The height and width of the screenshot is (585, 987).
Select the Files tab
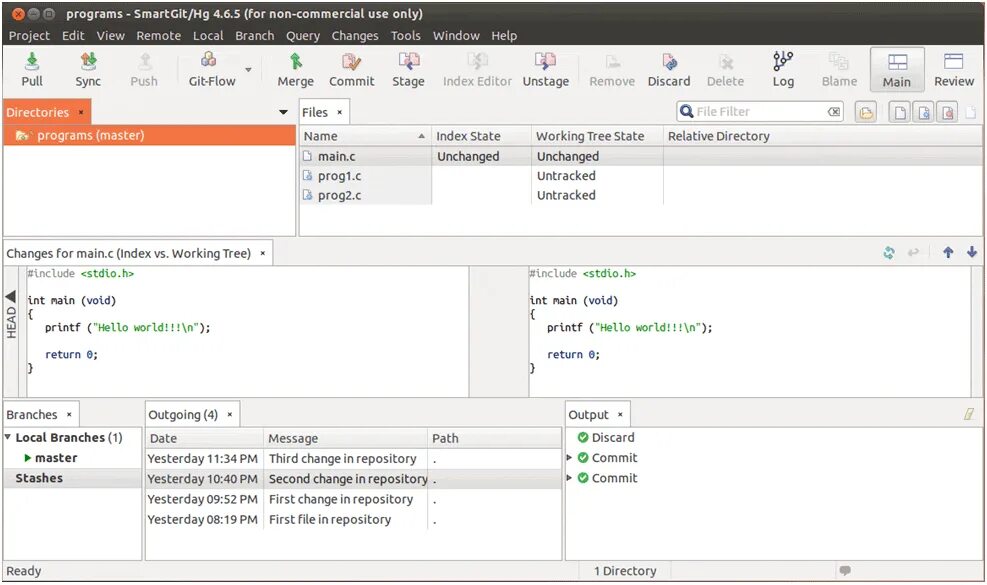tap(315, 112)
